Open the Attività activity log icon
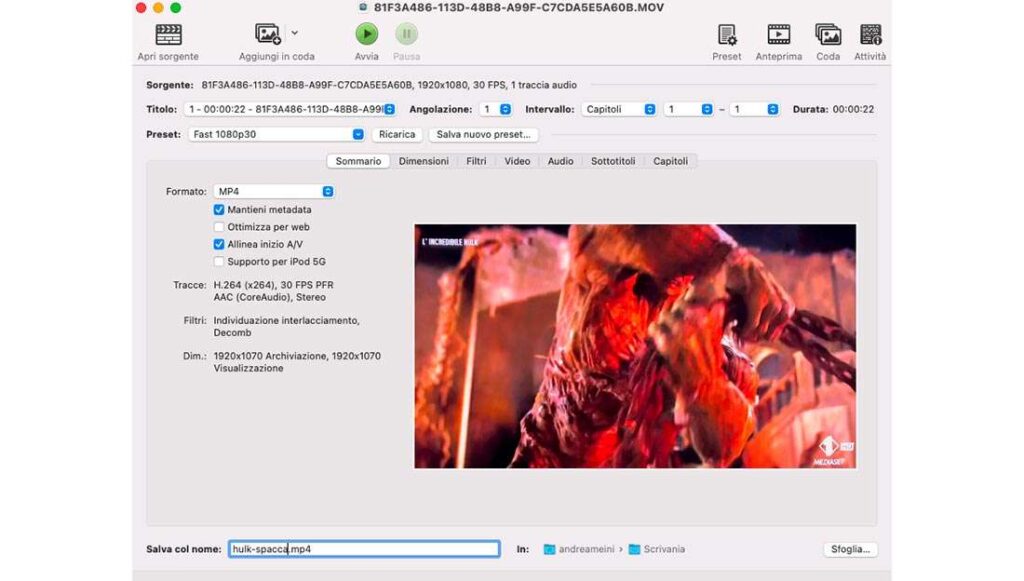1024x581 pixels. coord(871,35)
